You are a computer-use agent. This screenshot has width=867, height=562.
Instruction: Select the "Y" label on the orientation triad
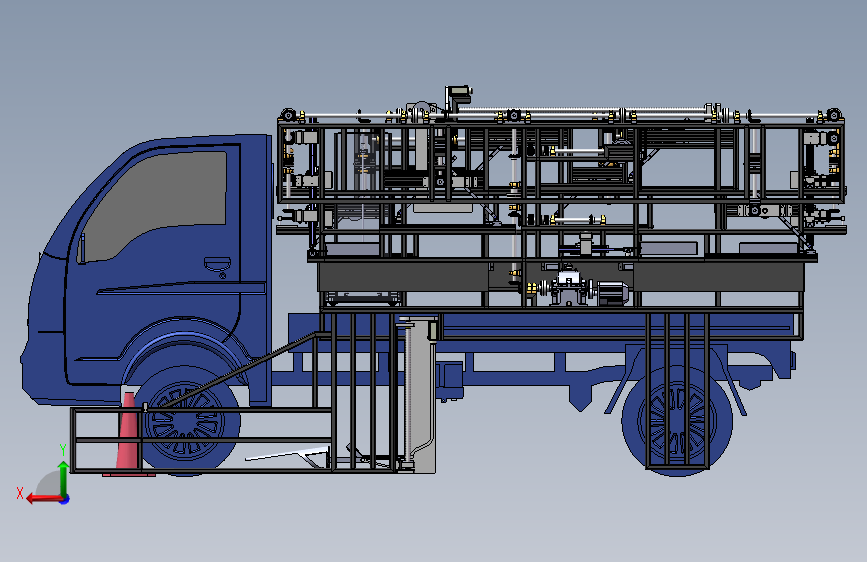pyautogui.click(x=62, y=450)
